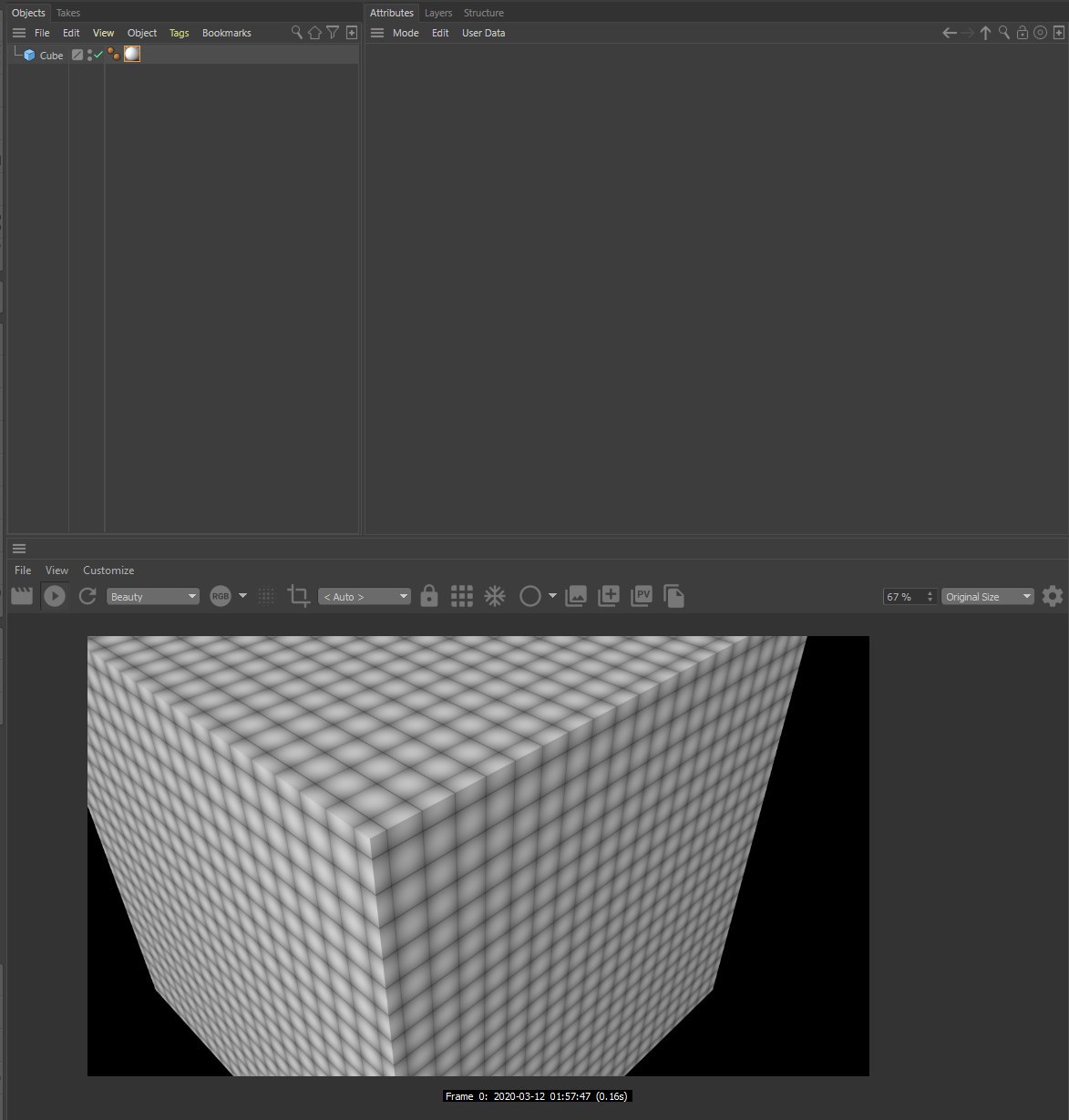Click the copy to clipboard icon

674,596
